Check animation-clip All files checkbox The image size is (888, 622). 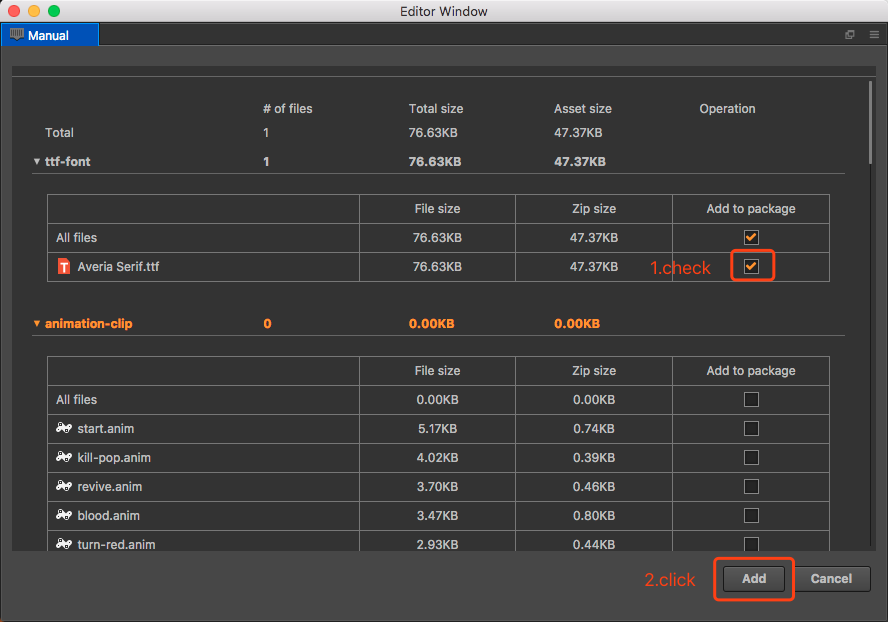[x=751, y=399]
